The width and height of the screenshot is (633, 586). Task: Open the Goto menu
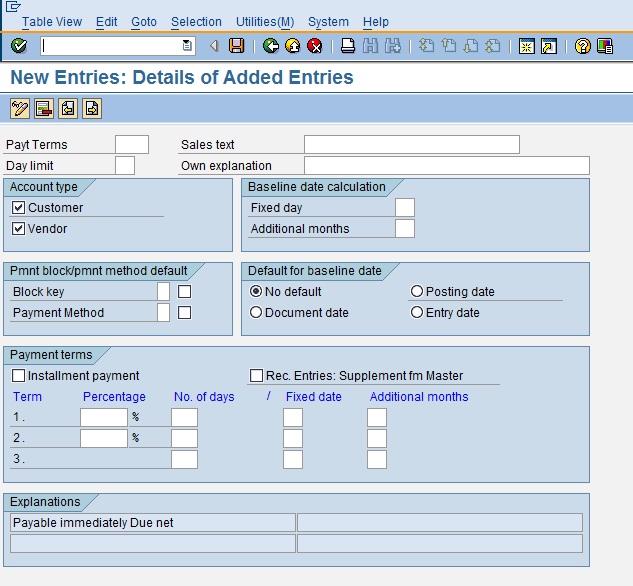[x=144, y=21]
